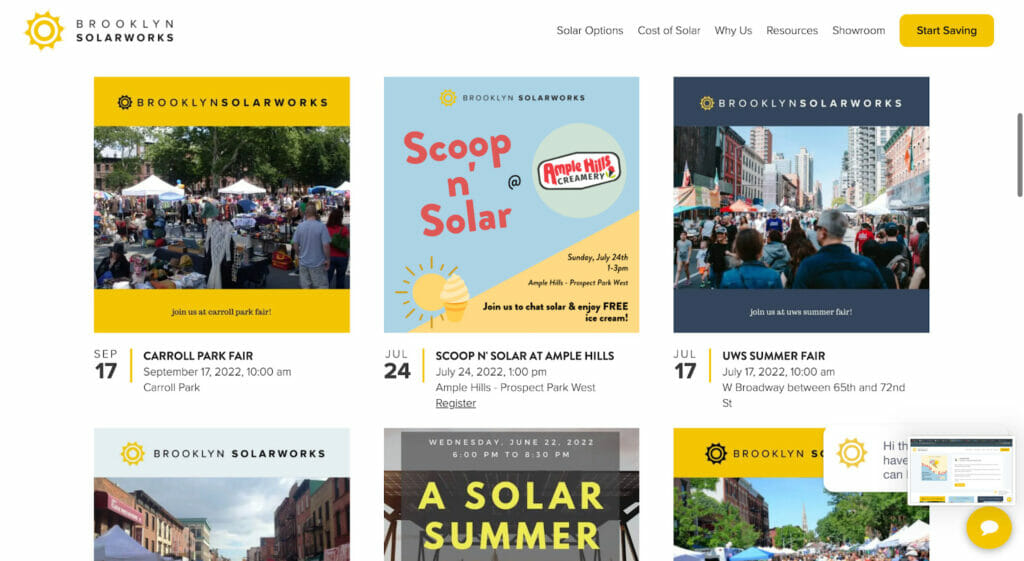The height and width of the screenshot is (561, 1024).
Task: Click the 'Carroll Park' location text
Action: click(171, 387)
